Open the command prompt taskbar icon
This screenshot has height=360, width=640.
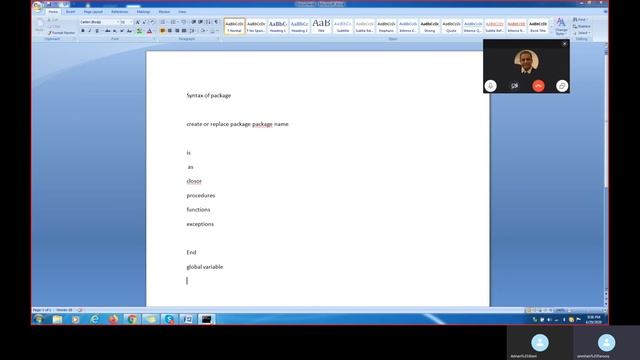(x=207, y=319)
